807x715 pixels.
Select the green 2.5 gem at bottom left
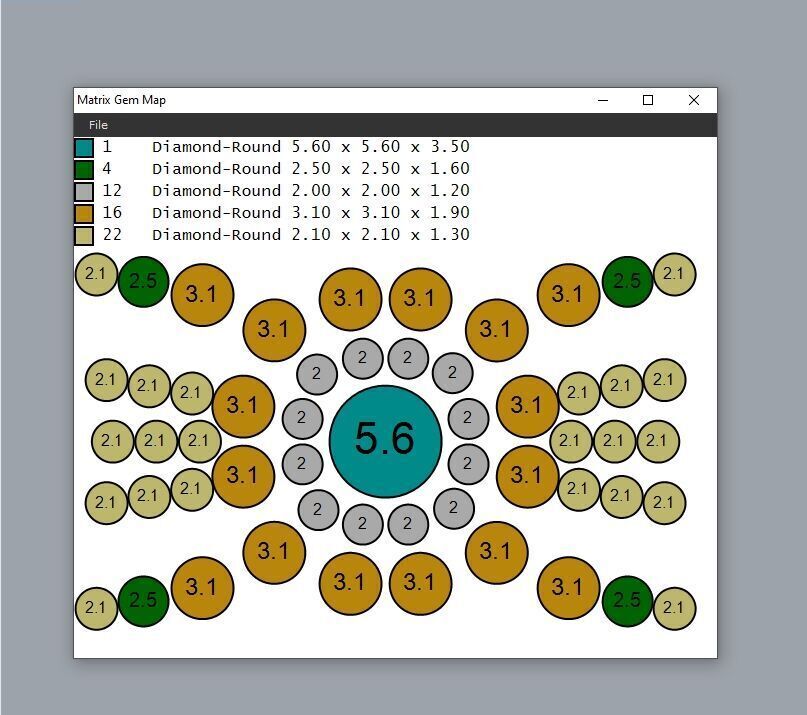pyautogui.click(x=144, y=601)
